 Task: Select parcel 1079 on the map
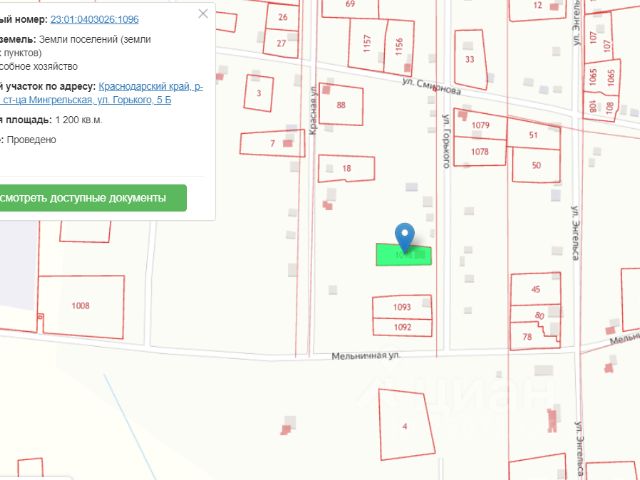(x=480, y=126)
